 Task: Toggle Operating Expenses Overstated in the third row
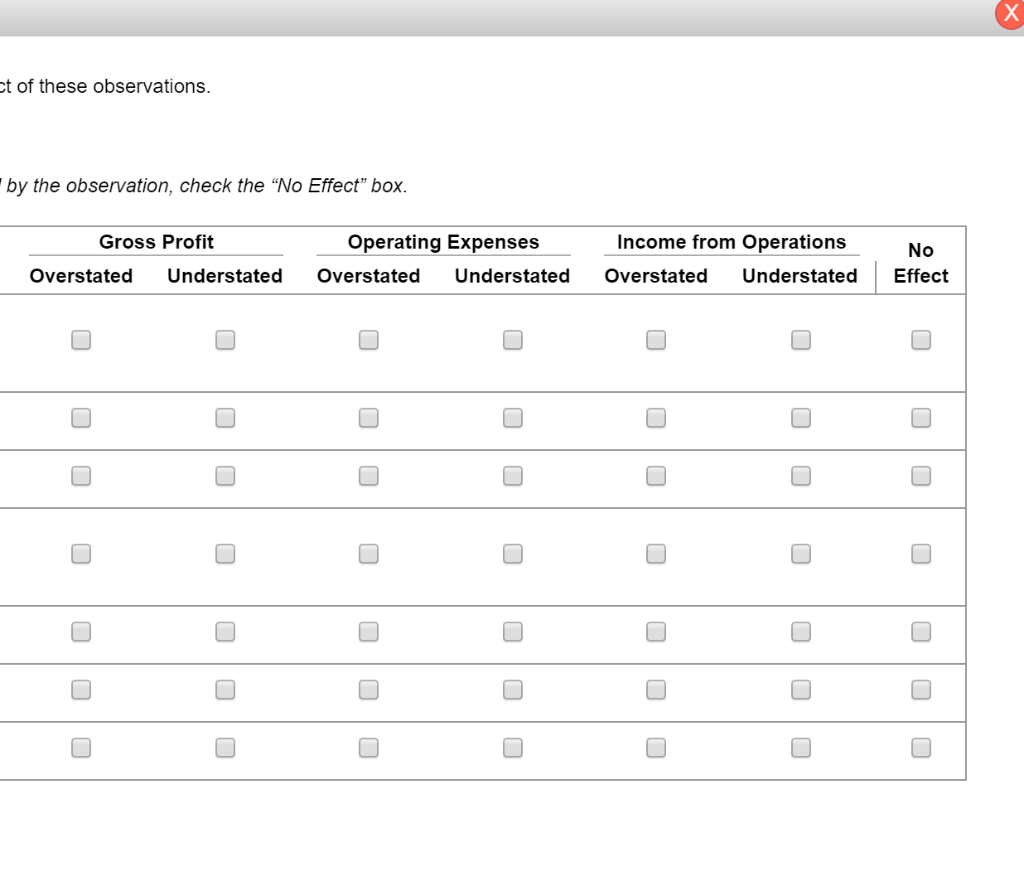pos(368,476)
